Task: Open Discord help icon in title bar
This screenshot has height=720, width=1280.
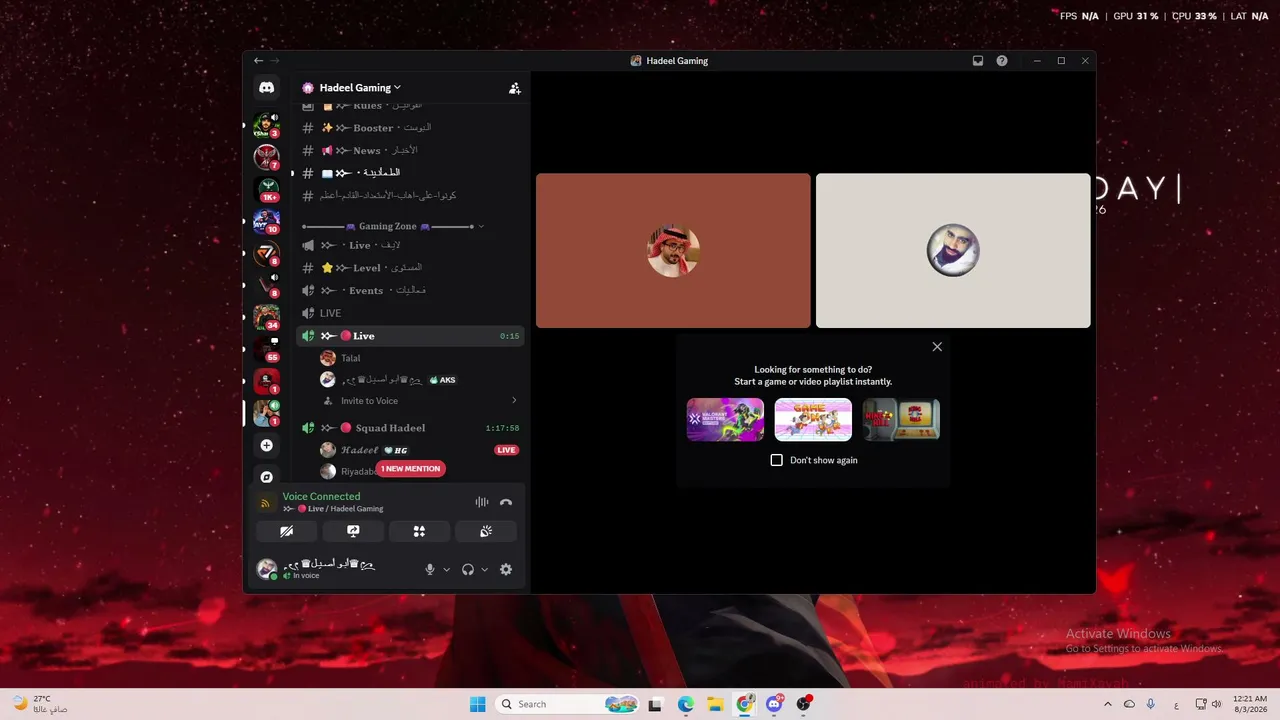Action: click(1002, 61)
